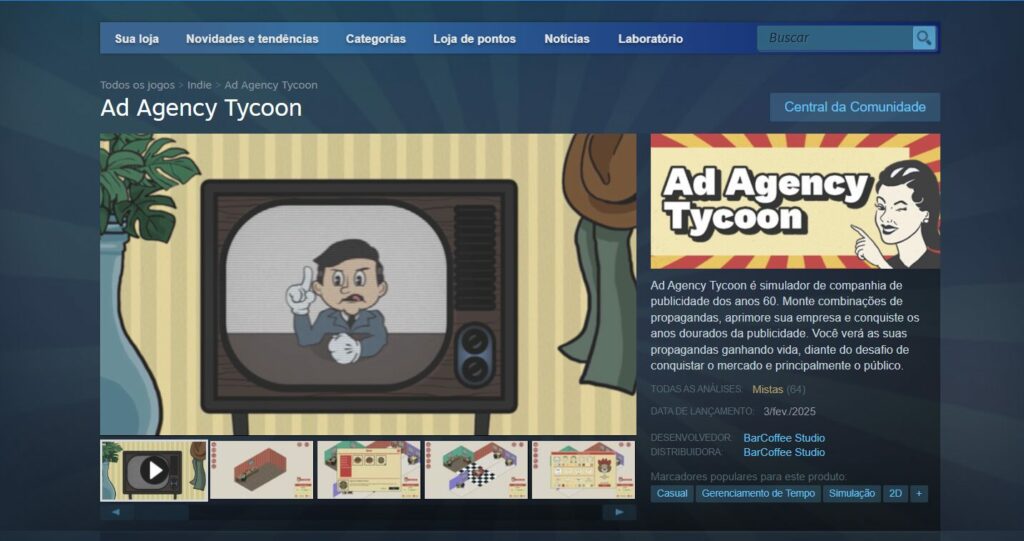Open BarCoffee Studio developer link
1024x541 pixels.
point(784,438)
